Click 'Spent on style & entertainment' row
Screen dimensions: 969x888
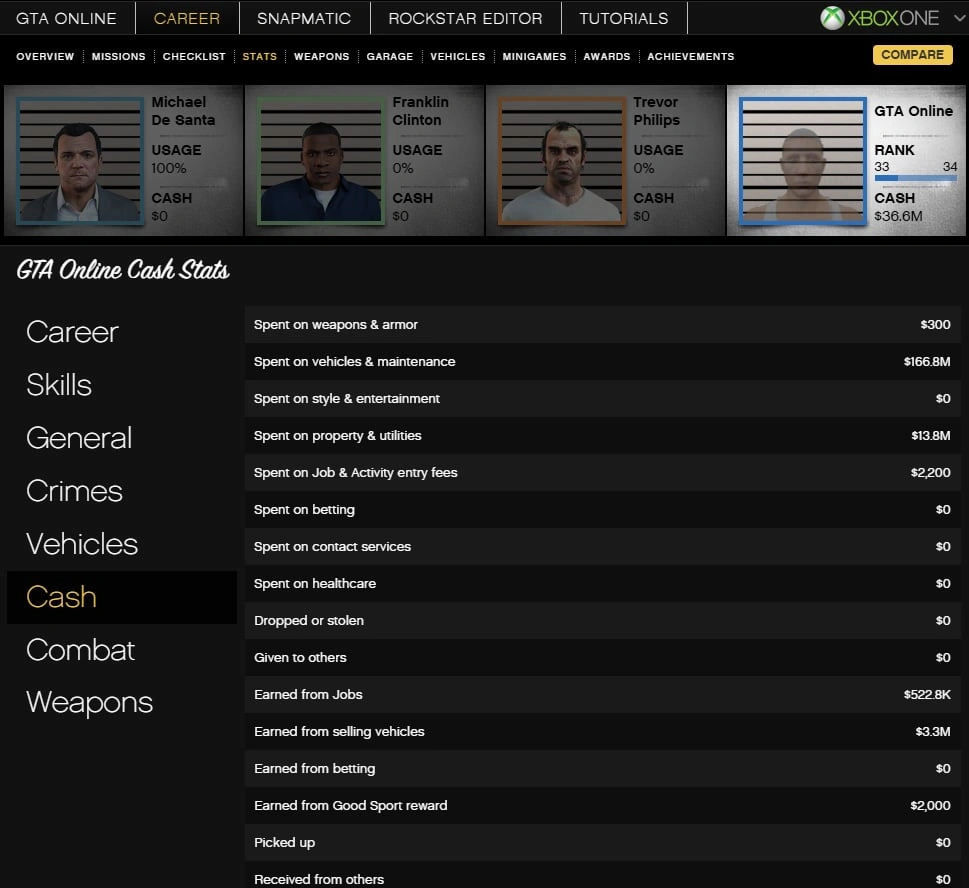tap(603, 399)
